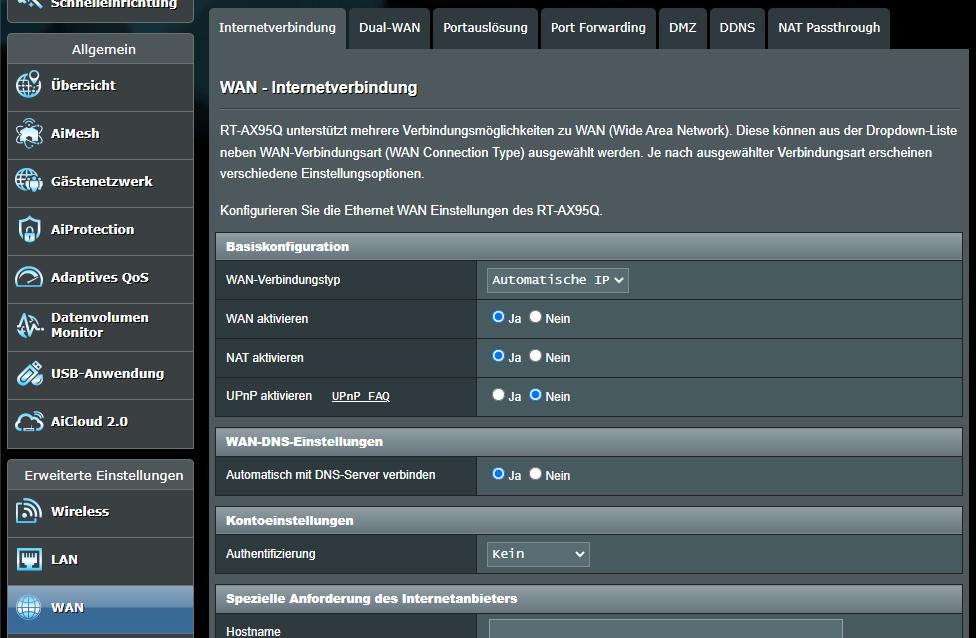Open Adaptives QoS gauge icon
Screen dimensions: 976x638
click(x=29, y=277)
